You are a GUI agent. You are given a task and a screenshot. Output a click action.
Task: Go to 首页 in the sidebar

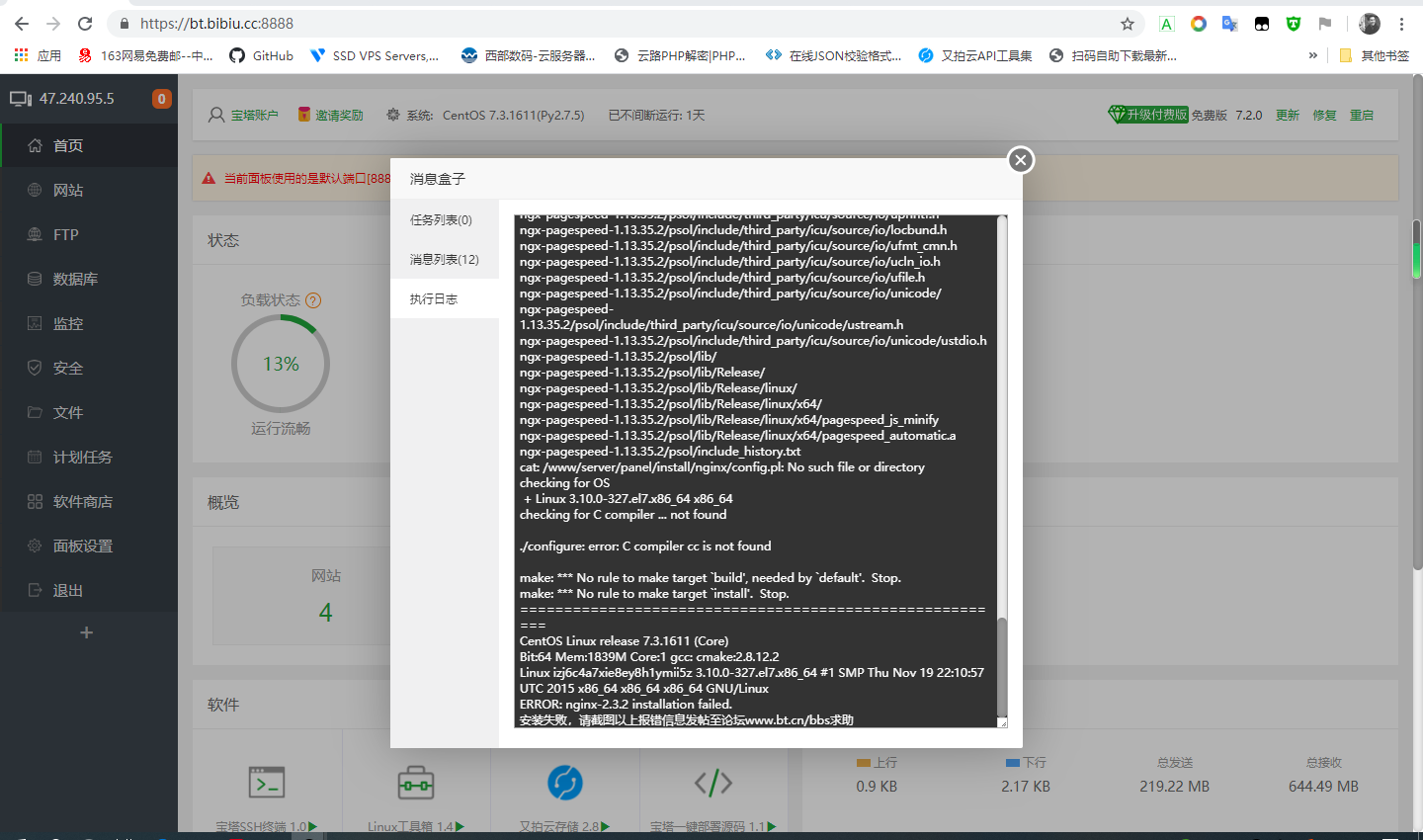[x=89, y=146]
